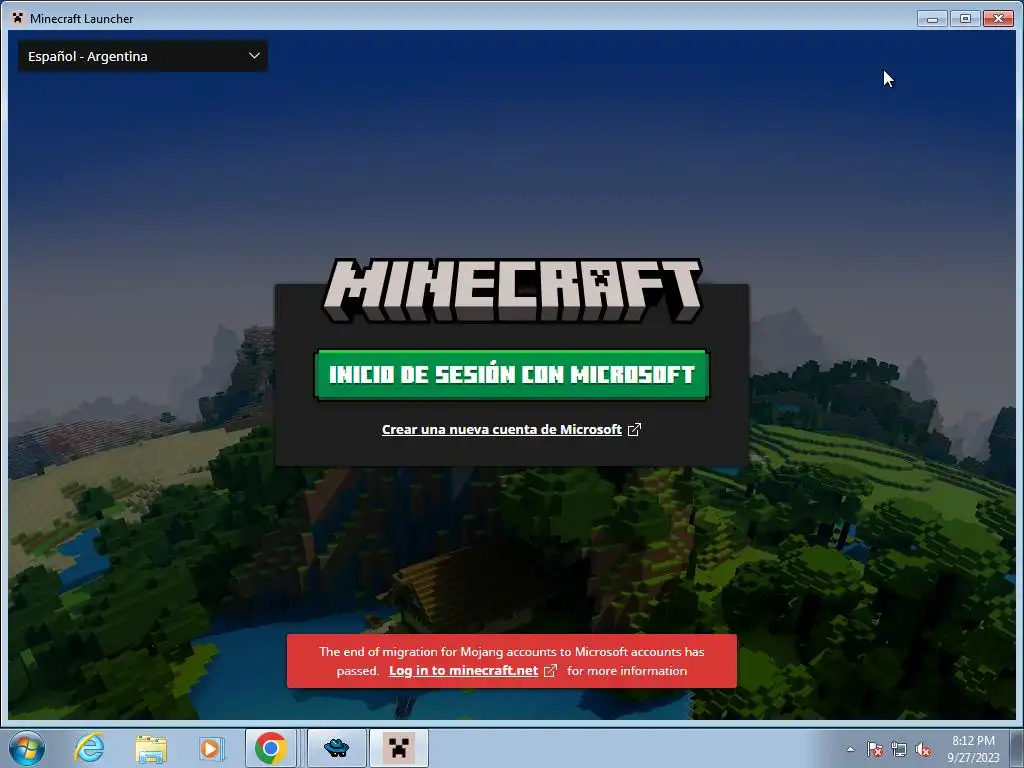Minimize the Minecraft Launcher window
The width and height of the screenshot is (1024, 768).
click(x=932, y=18)
